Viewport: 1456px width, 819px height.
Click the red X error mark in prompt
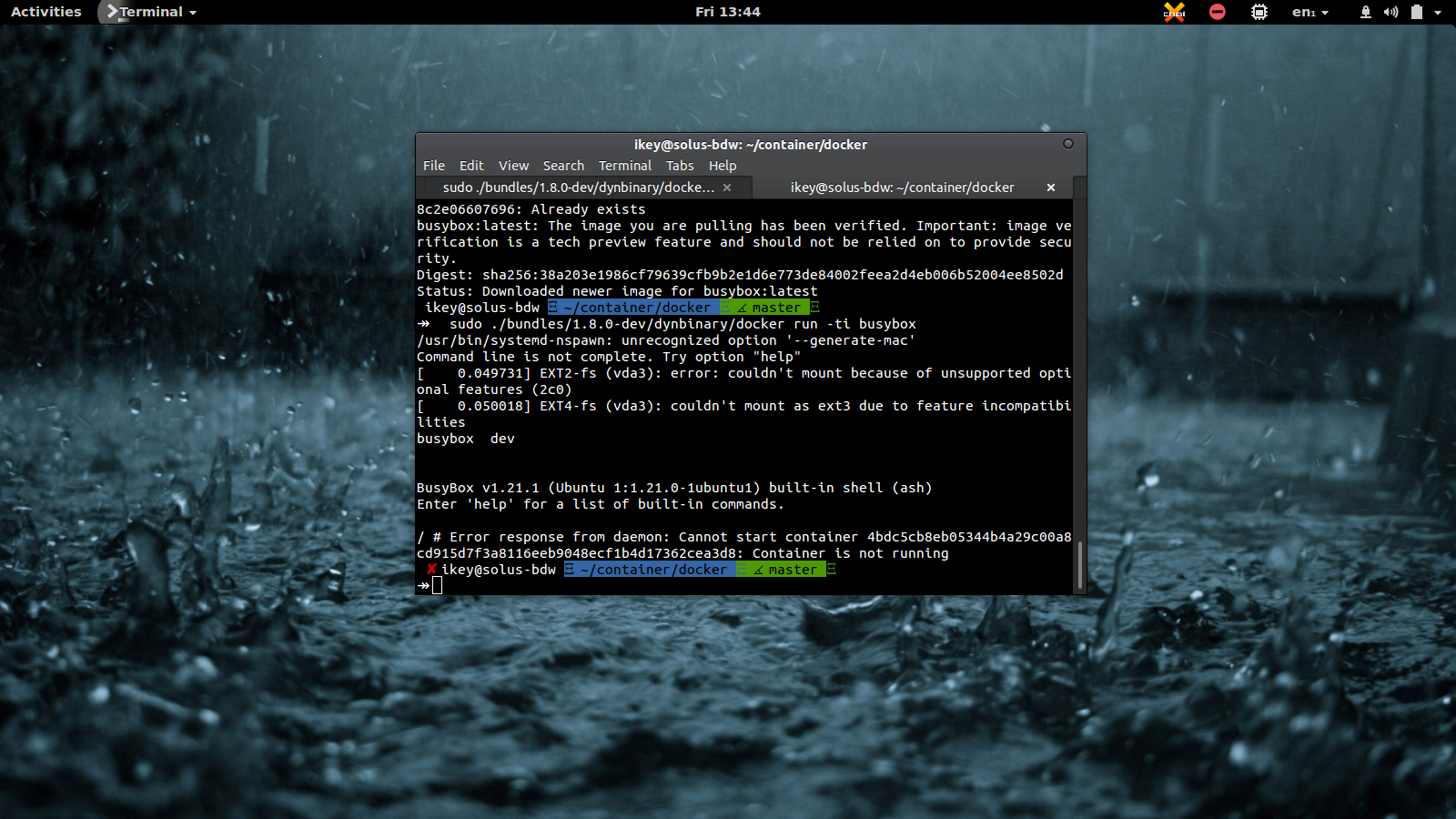click(x=431, y=570)
